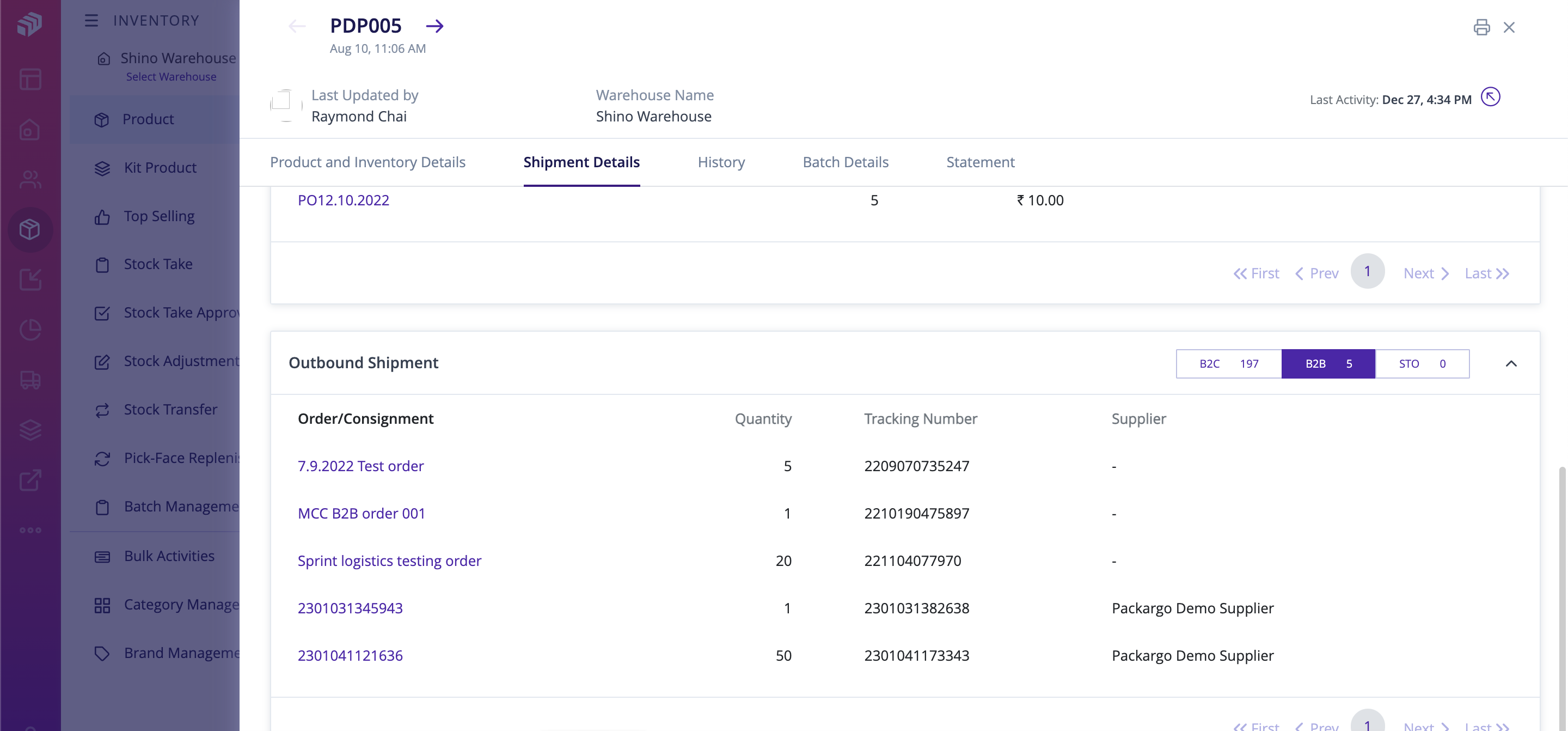The image size is (1568, 731).
Task: Click the Top Selling thumbs-up icon
Action: tap(102, 217)
